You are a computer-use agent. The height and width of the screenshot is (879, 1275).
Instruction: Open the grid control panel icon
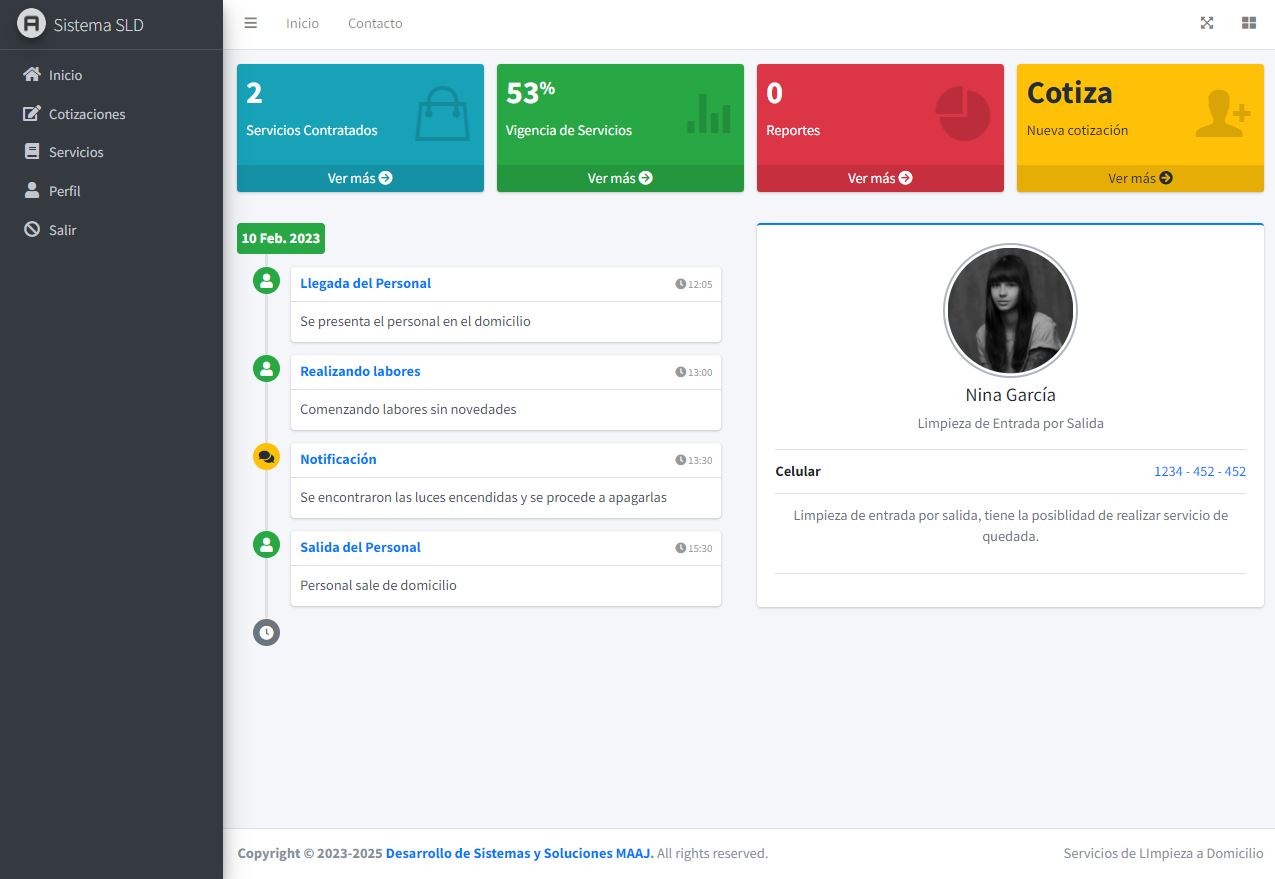(1248, 23)
